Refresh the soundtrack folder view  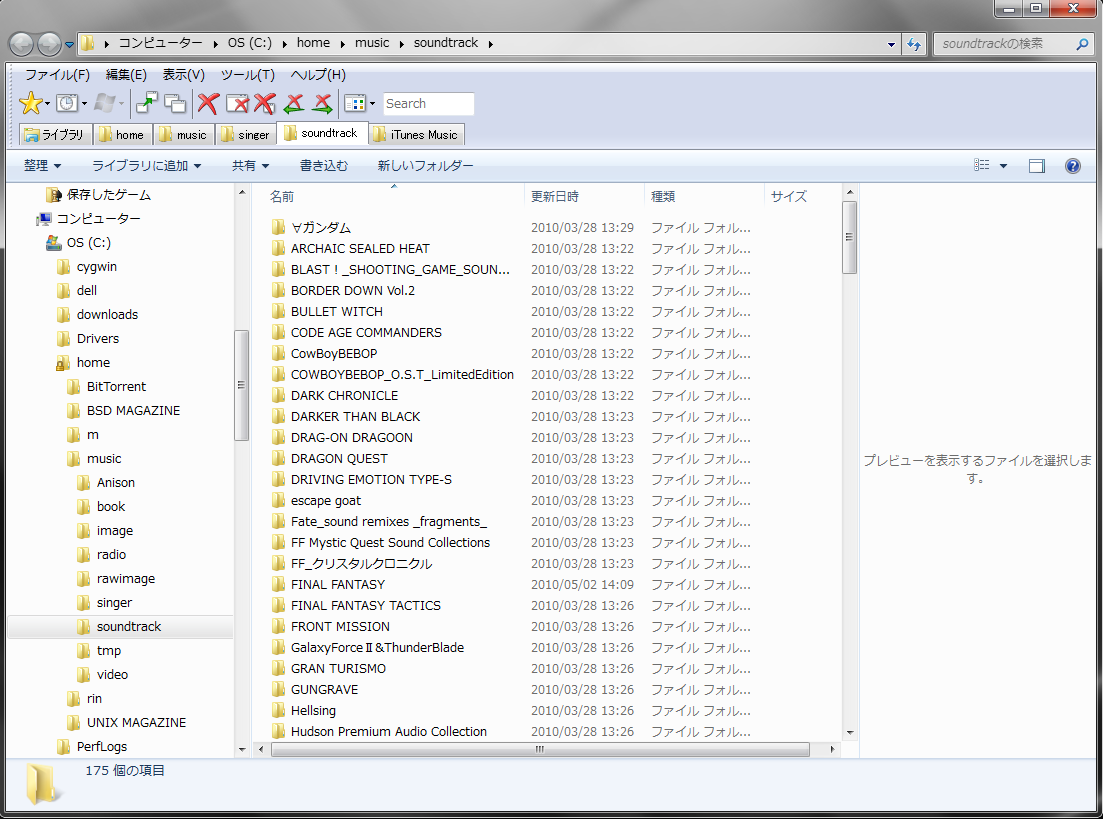pyautogui.click(x=913, y=44)
